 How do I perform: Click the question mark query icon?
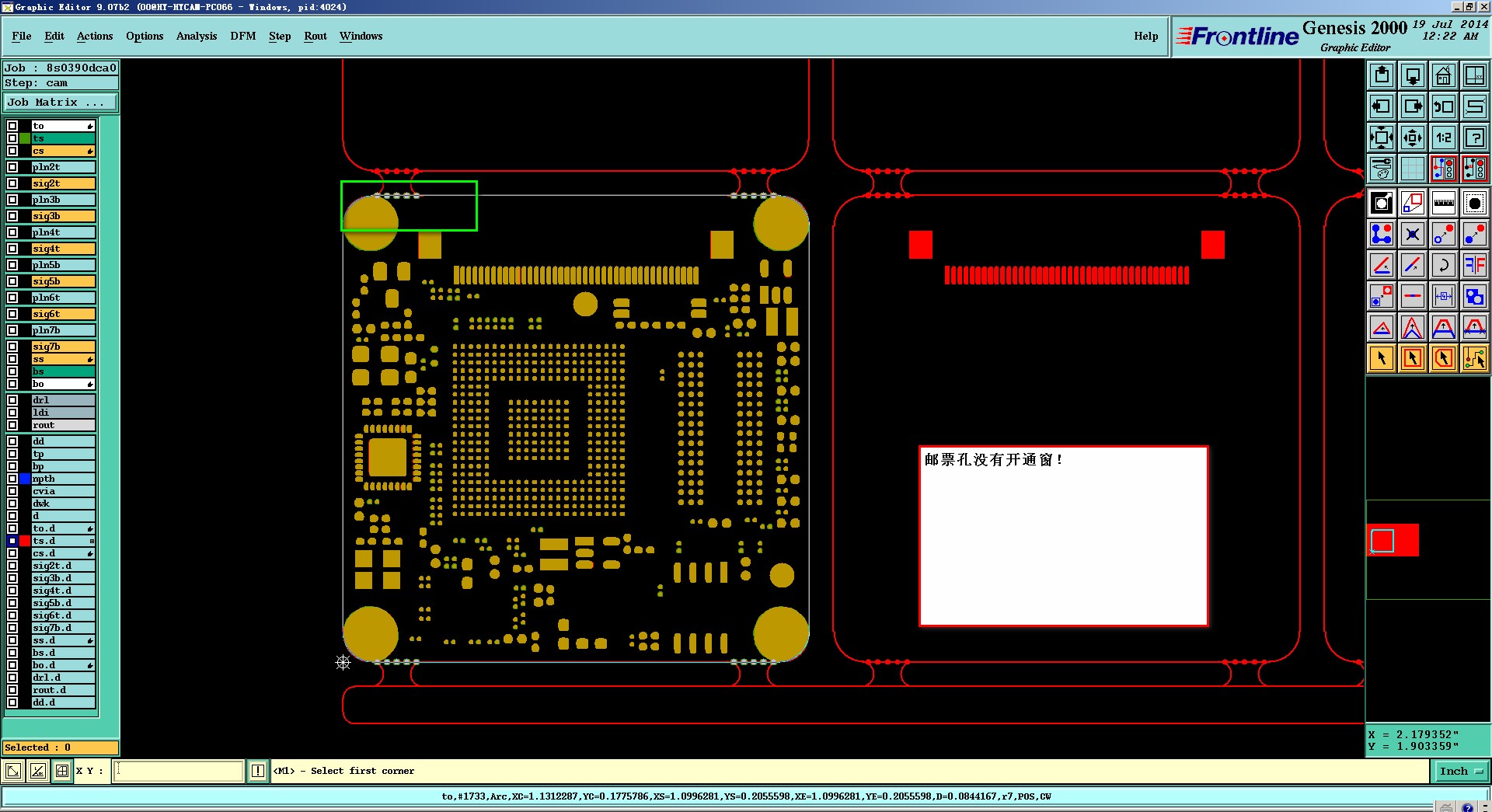click(x=1475, y=138)
